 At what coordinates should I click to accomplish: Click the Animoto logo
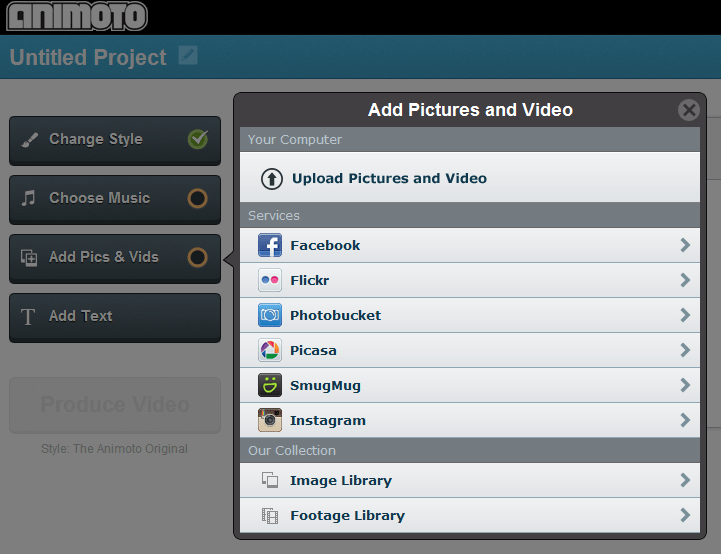[77, 16]
